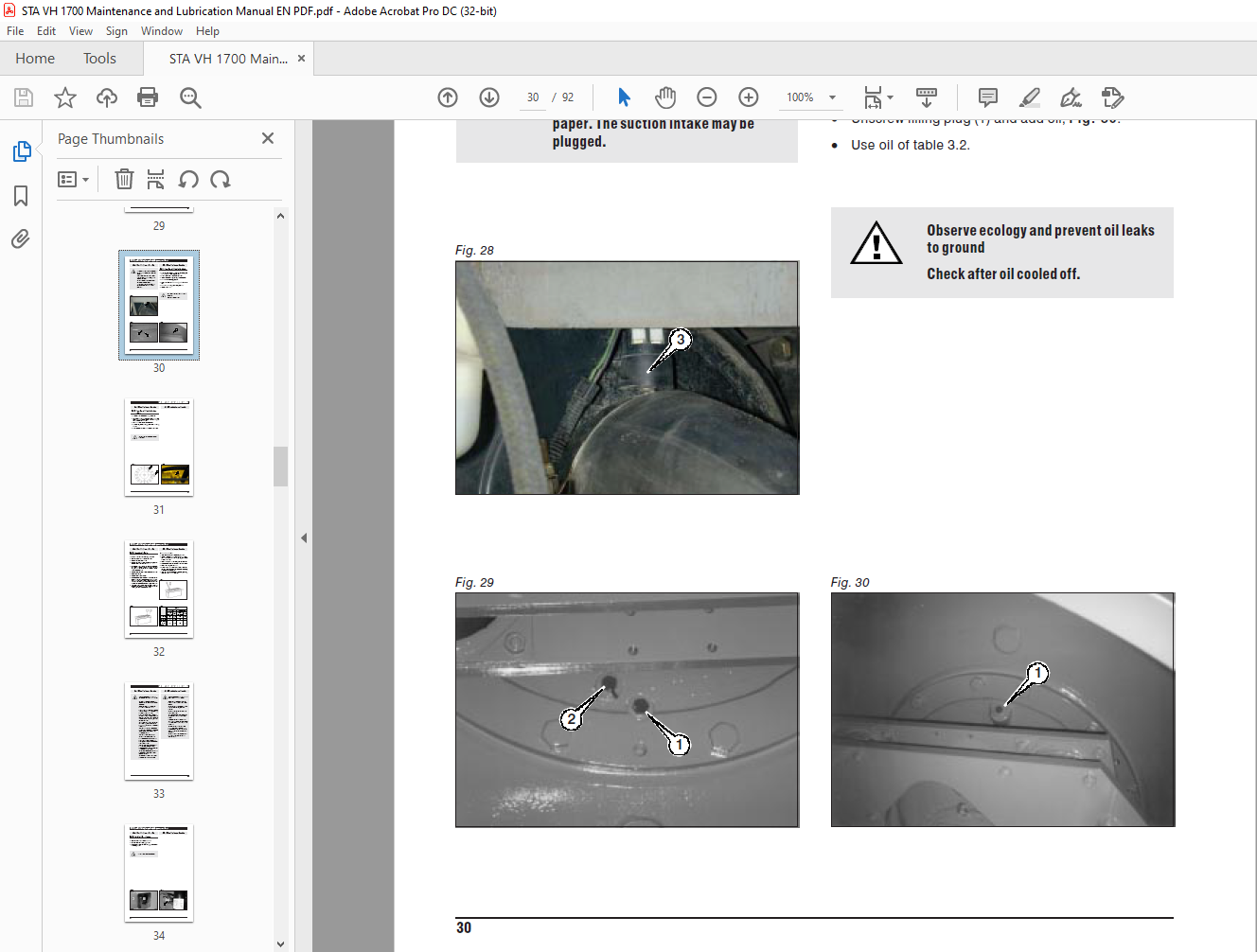Screen dimensions: 1257x952
Task: Open the Sign document pen tool
Action: 1071,97
